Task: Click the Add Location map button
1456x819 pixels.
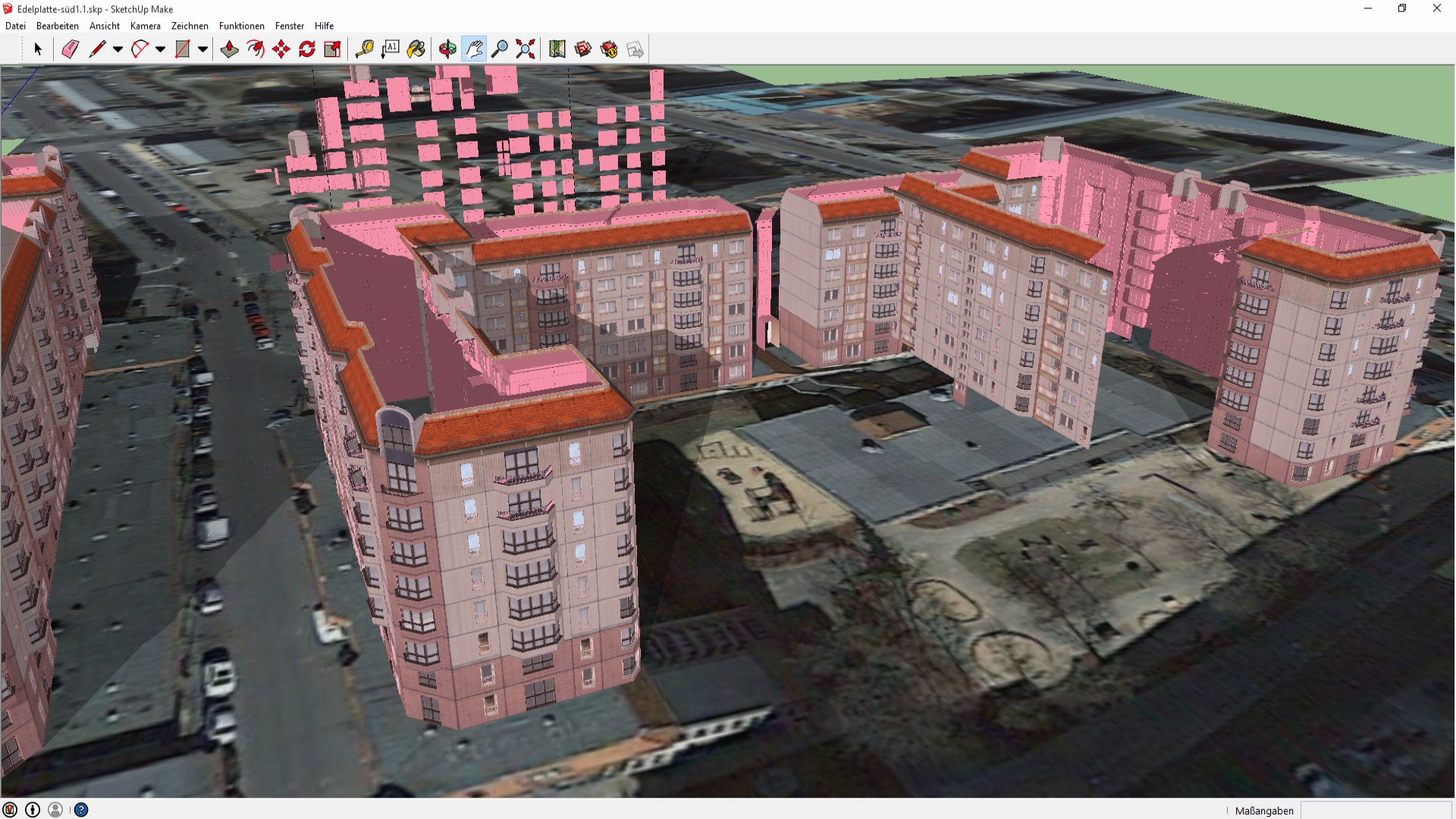Action: (x=557, y=49)
